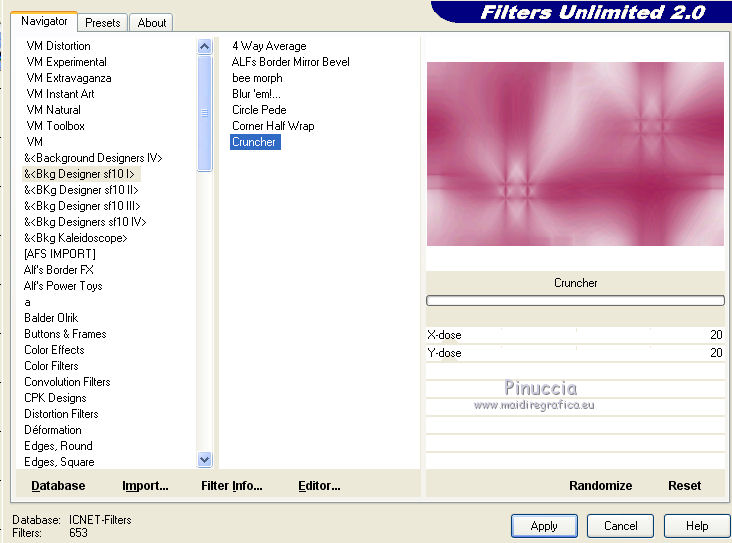Select Convolution Filters category
The image size is (732, 543).
(67, 381)
